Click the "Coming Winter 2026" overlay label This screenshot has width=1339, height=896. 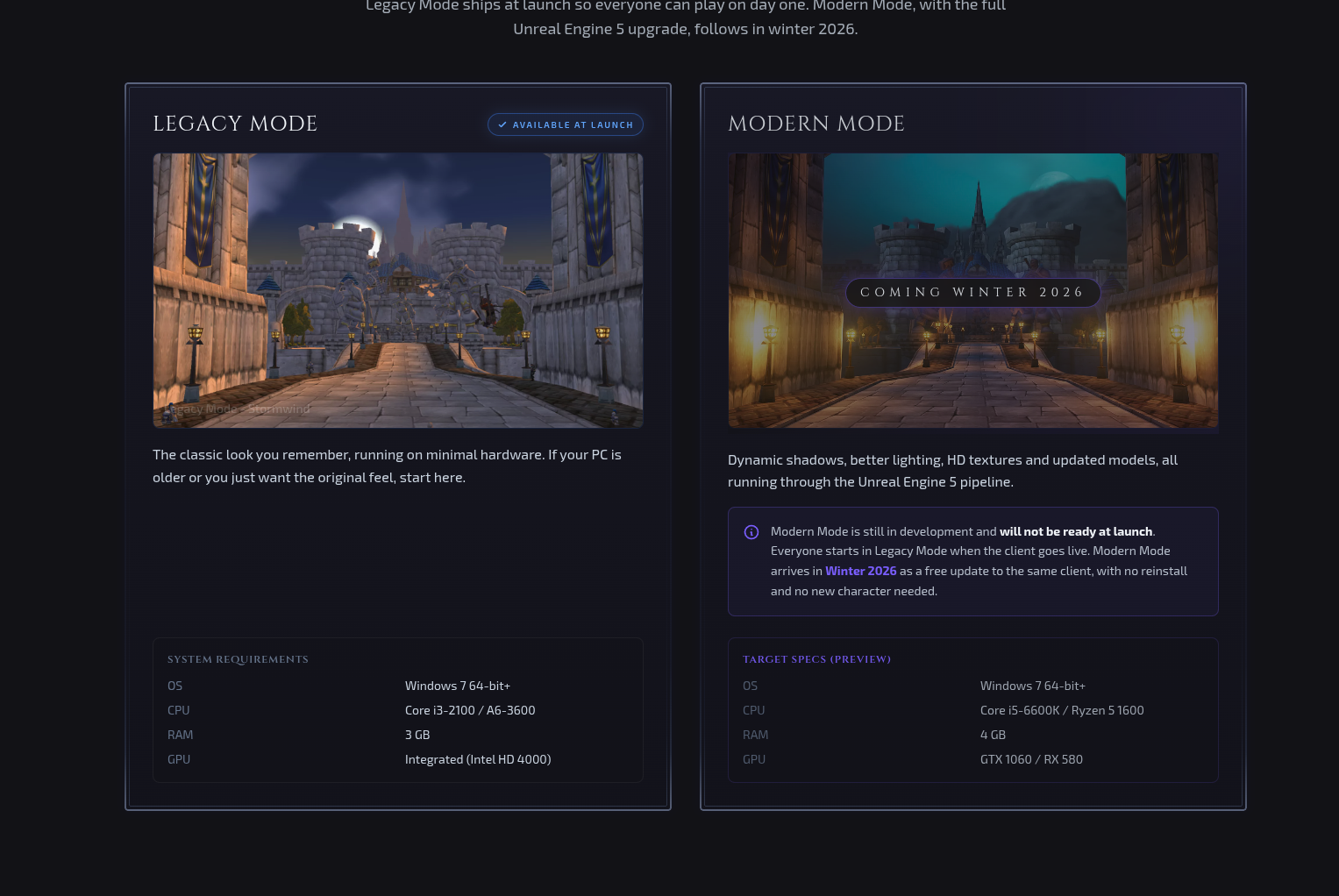pyautogui.click(x=972, y=292)
